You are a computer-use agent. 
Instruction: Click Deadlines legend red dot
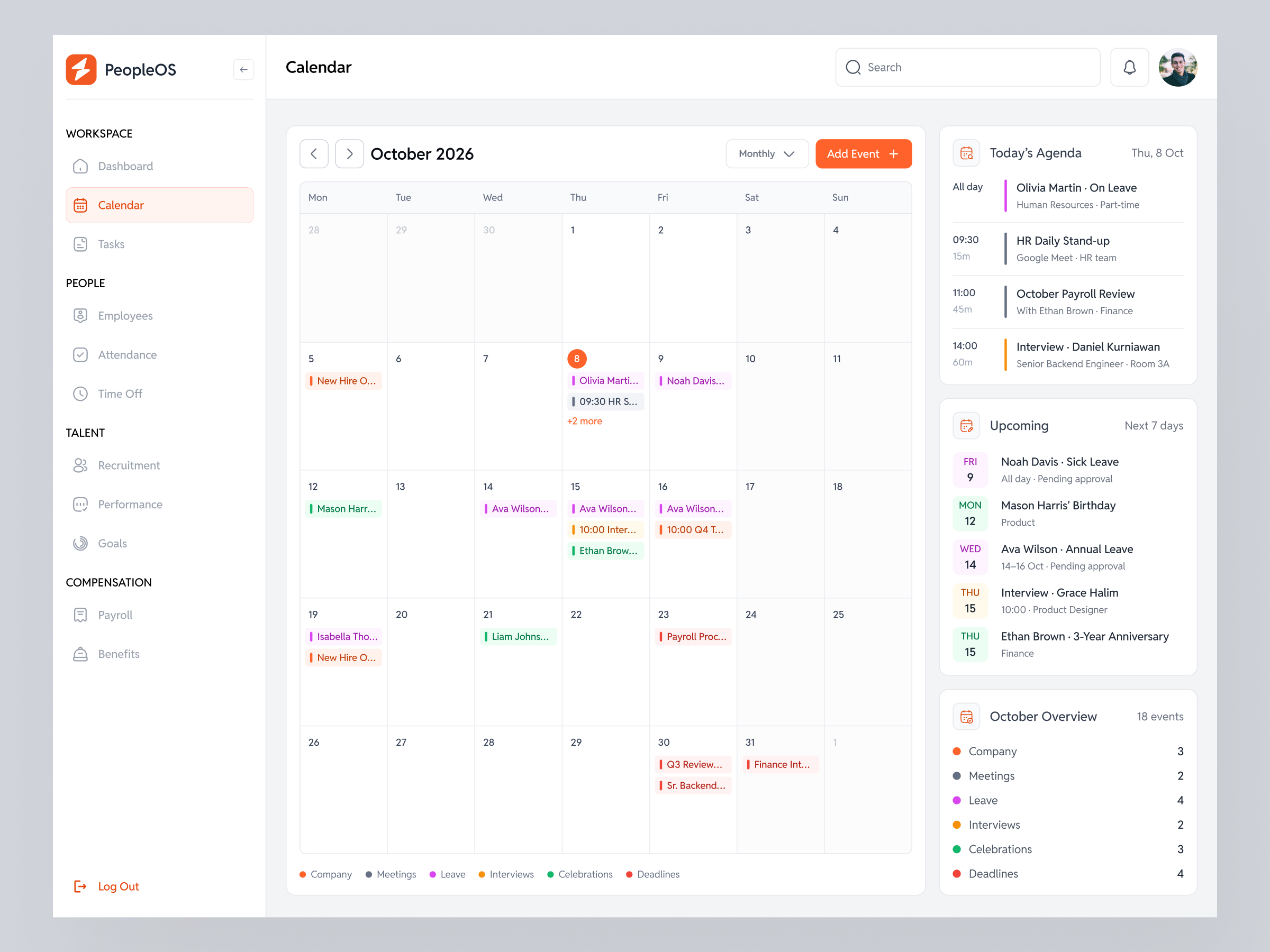pos(629,875)
